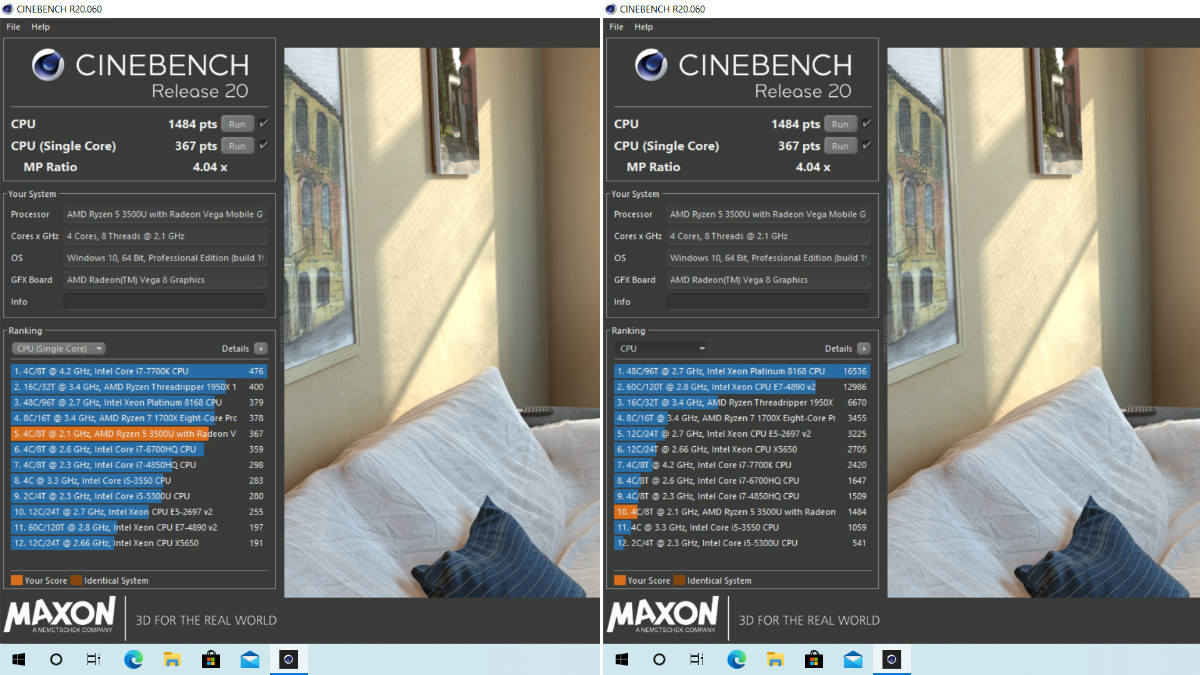
Task: Run CPU (Single Core) test in right window
Action: [x=839, y=146]
